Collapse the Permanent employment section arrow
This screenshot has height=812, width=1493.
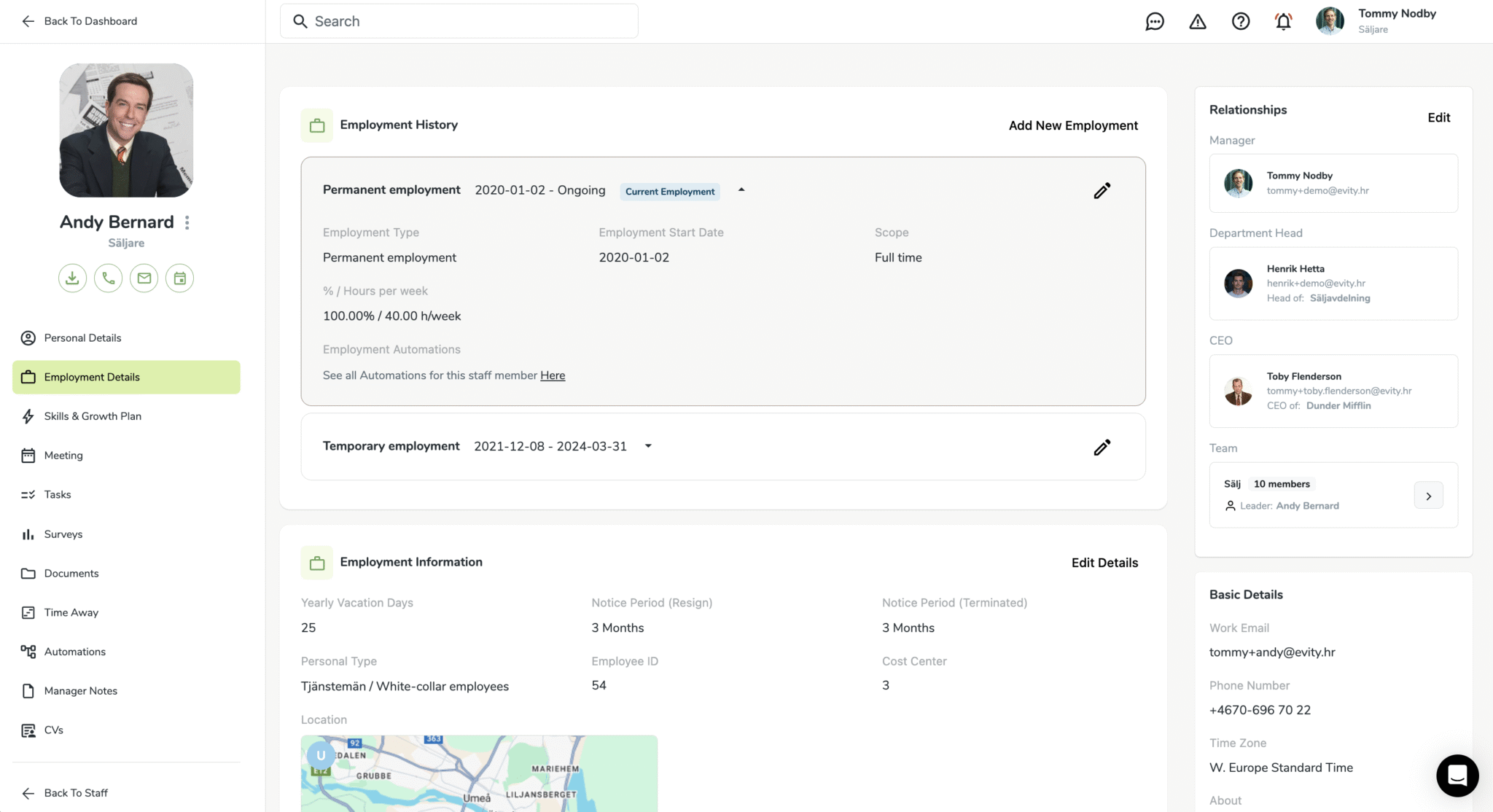pos(741,190)
